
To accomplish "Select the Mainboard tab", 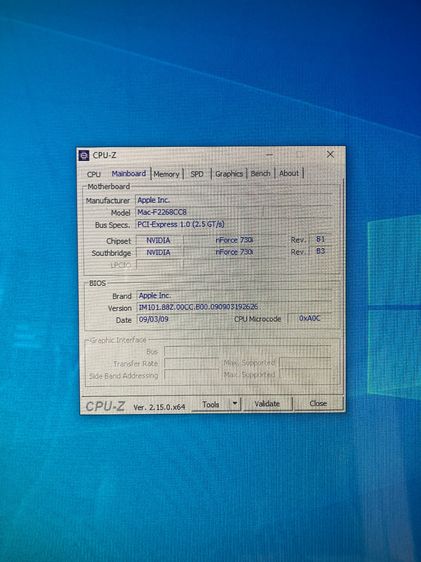I will (129, 173).
